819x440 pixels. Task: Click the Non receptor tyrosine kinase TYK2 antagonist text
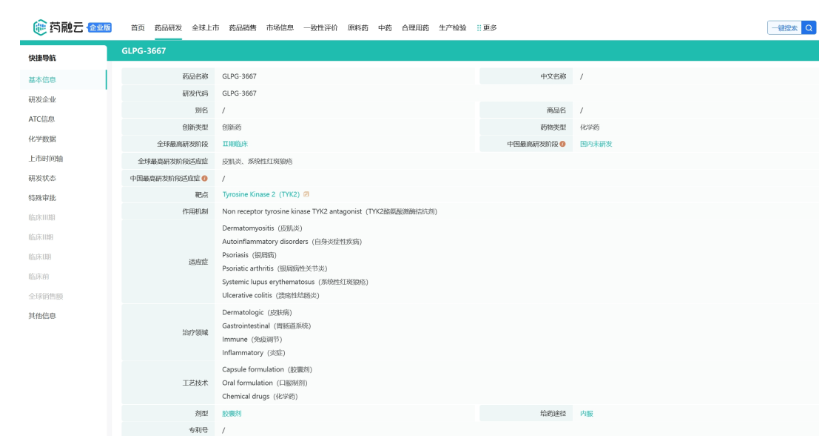coord(292,211)
